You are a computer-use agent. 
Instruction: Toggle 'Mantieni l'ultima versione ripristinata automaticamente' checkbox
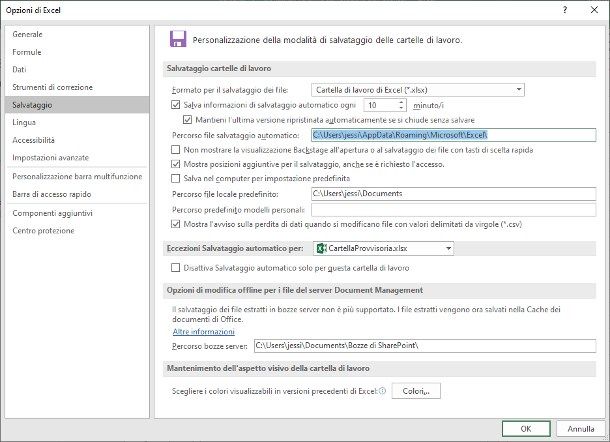[x=187, y=120]
